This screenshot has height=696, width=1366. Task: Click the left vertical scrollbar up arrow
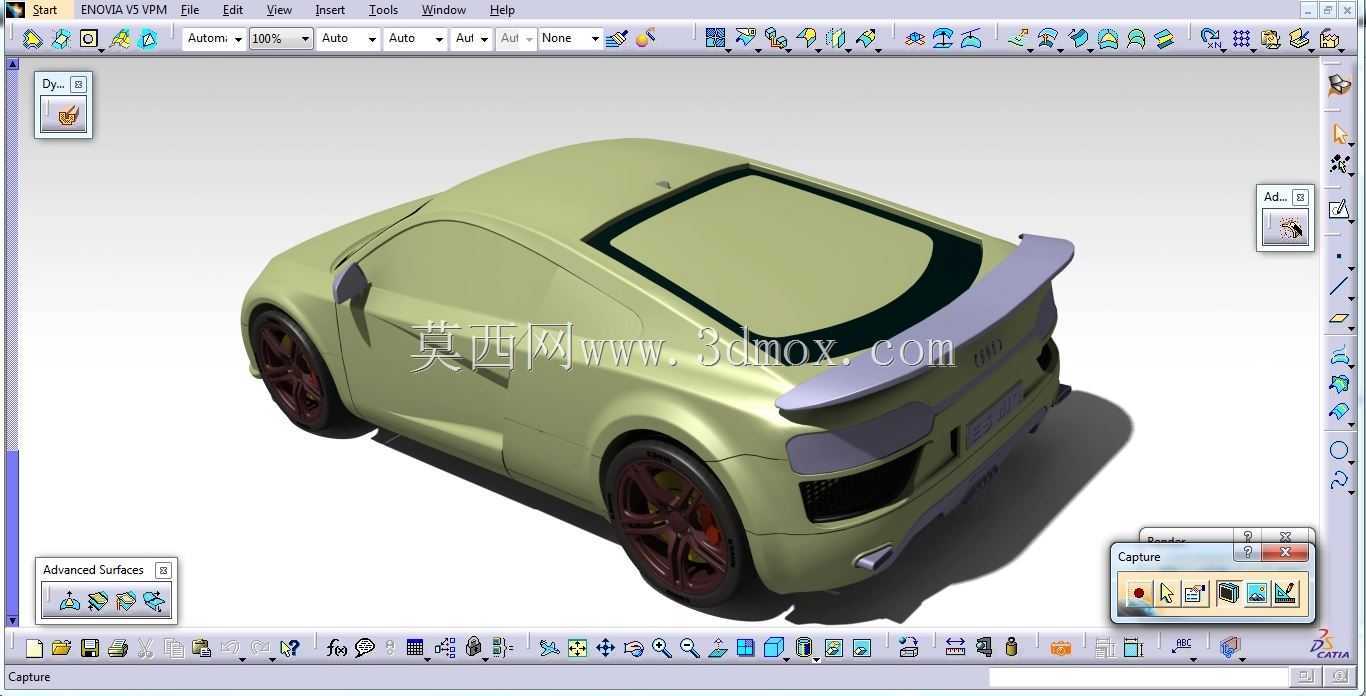tap(12, 63)
